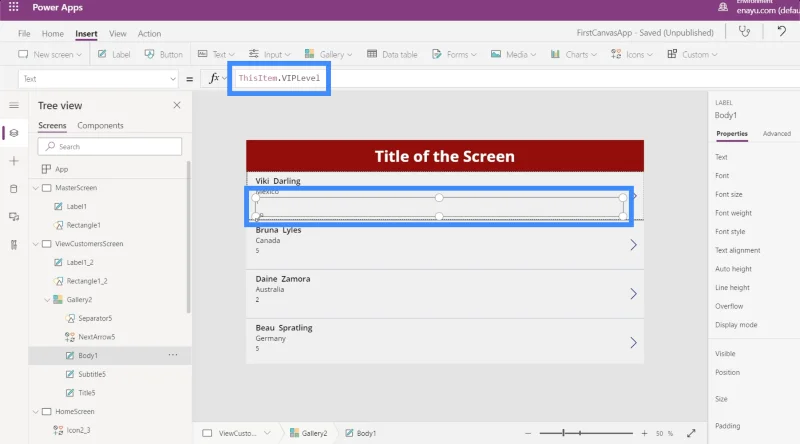Insert a Button control

click(164, 54)
